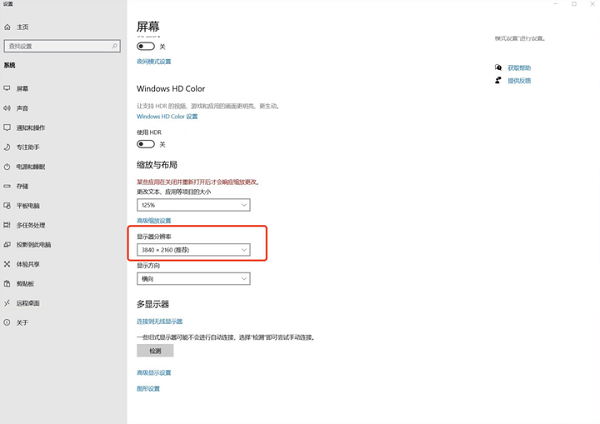
Task: Open the 图形设置 link
Action: 148,389
